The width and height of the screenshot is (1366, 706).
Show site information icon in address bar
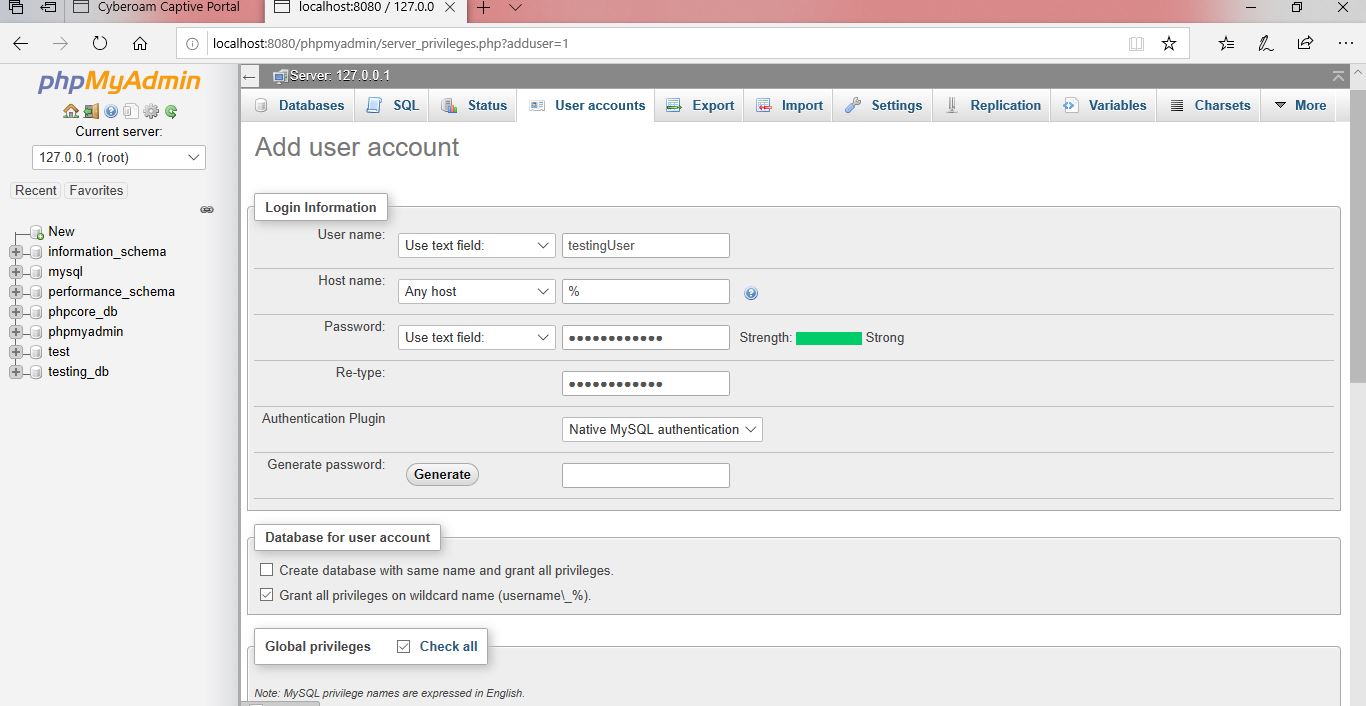tap(193, 44)
